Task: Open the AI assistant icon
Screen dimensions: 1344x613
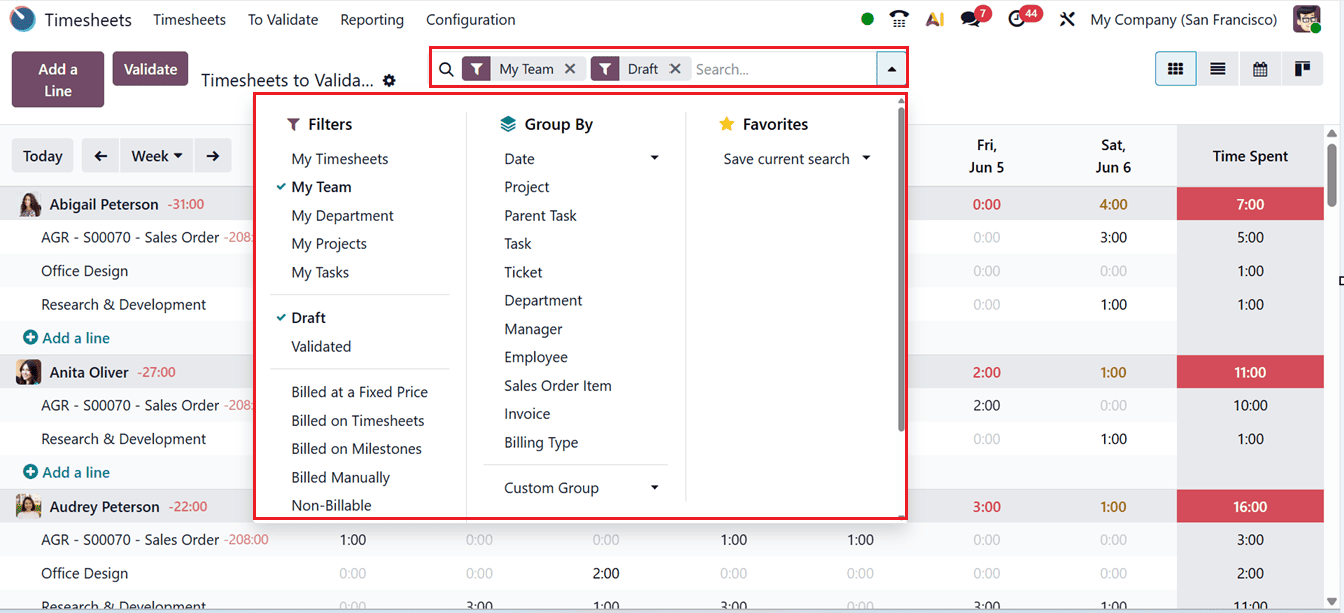Action: point(935,19)
